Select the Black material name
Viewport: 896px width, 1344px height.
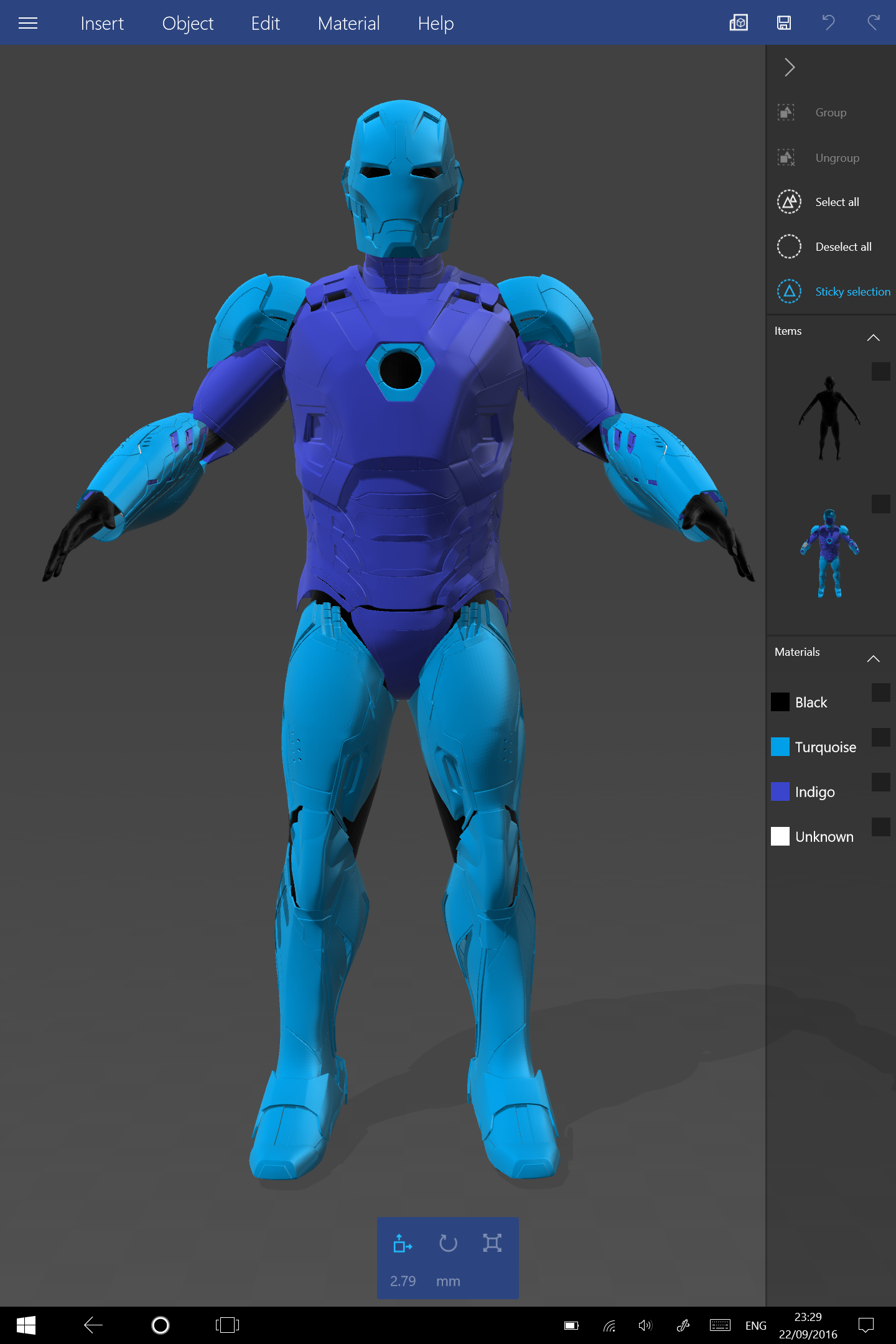pyautogui.click(x=811, y=702)
